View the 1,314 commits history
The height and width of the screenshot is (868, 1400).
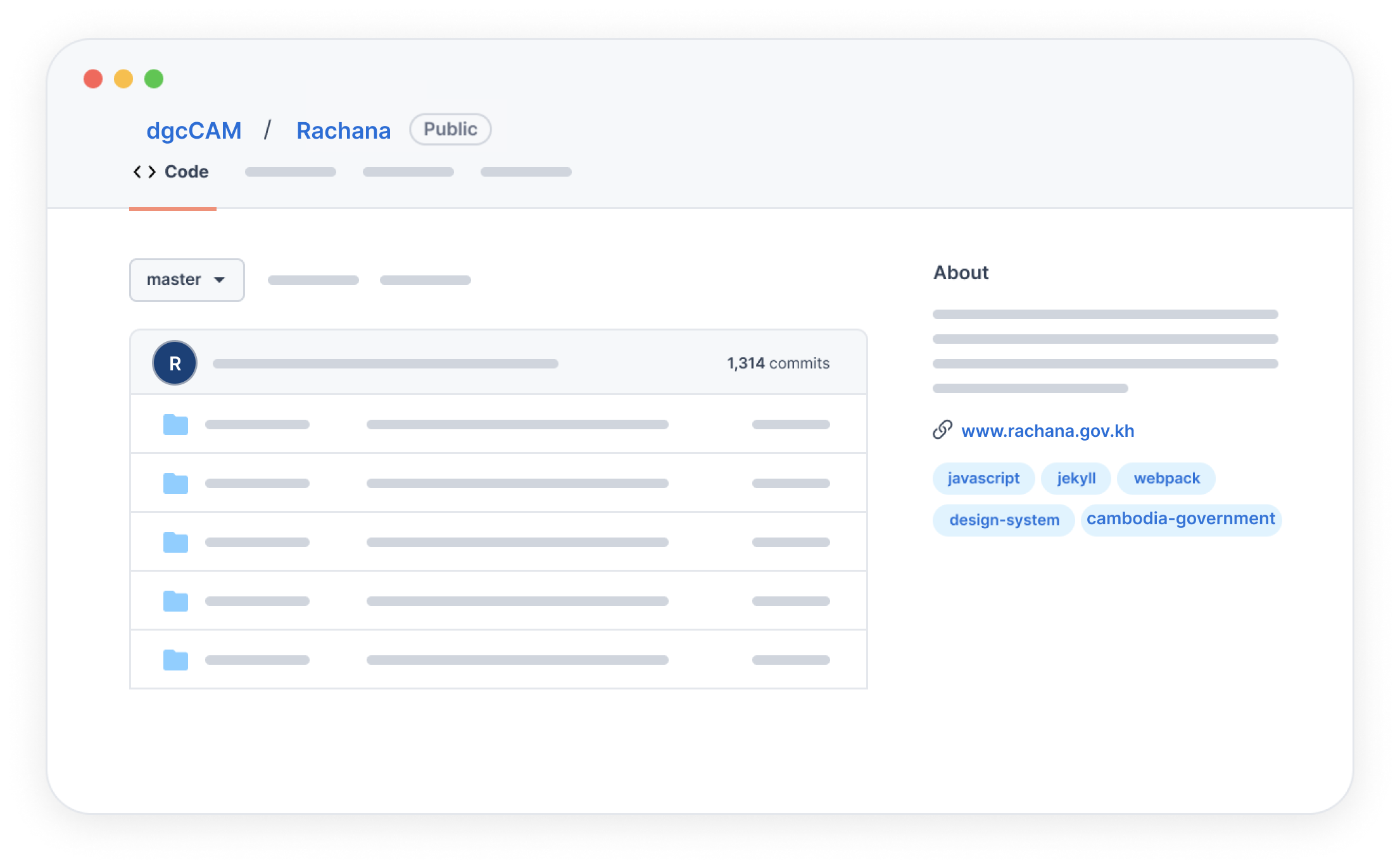point(778,363)
